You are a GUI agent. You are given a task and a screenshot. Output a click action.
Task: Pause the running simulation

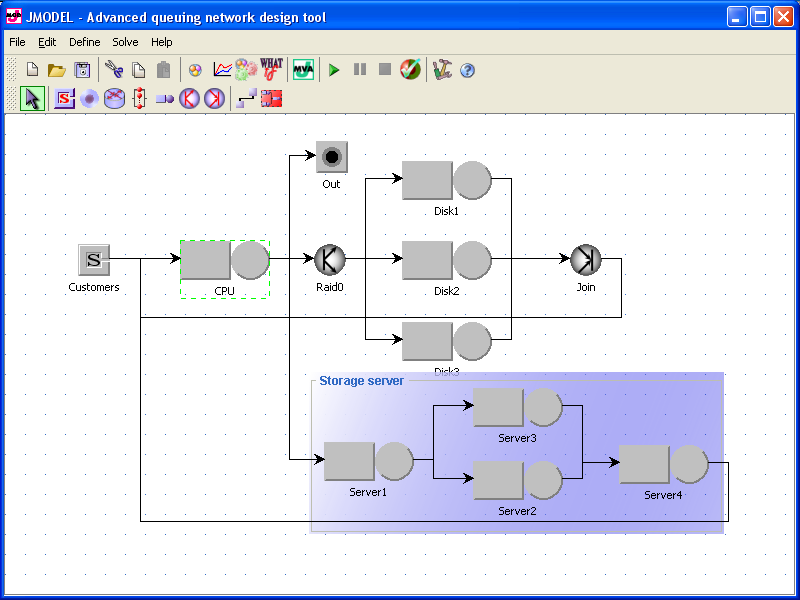(x=360, y=70)
